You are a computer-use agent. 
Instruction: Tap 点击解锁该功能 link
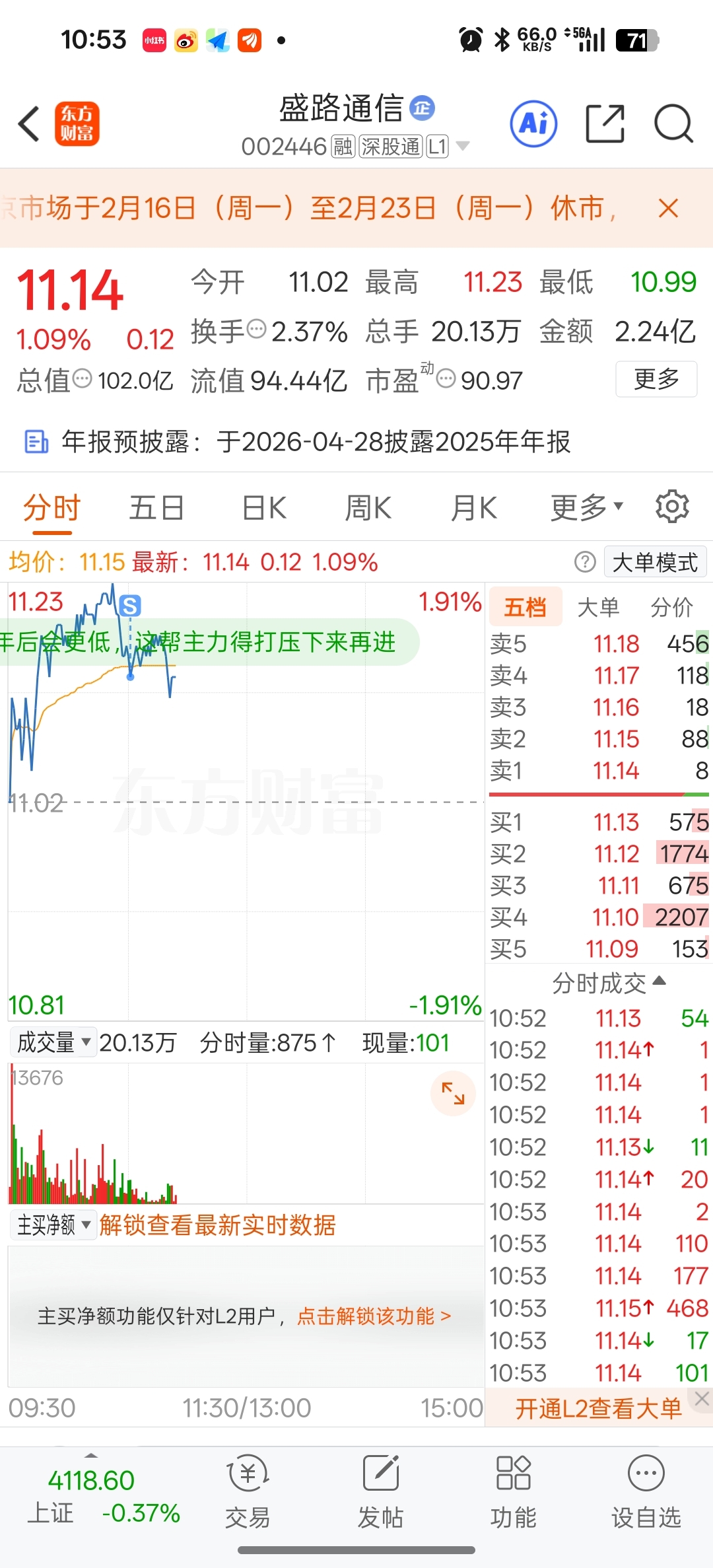click(374, 1316)
